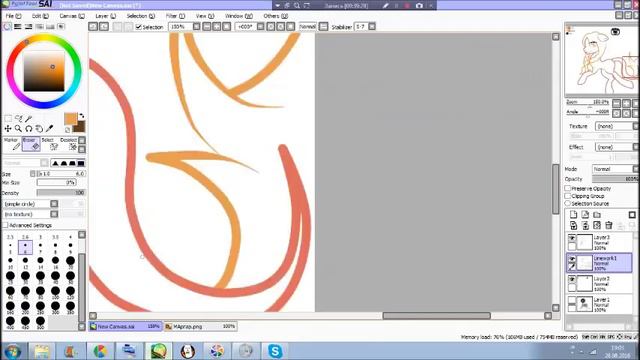Screen dimensions: 640x360
Task: Pick the flattest brush edge shape
Action: (81, 163)
